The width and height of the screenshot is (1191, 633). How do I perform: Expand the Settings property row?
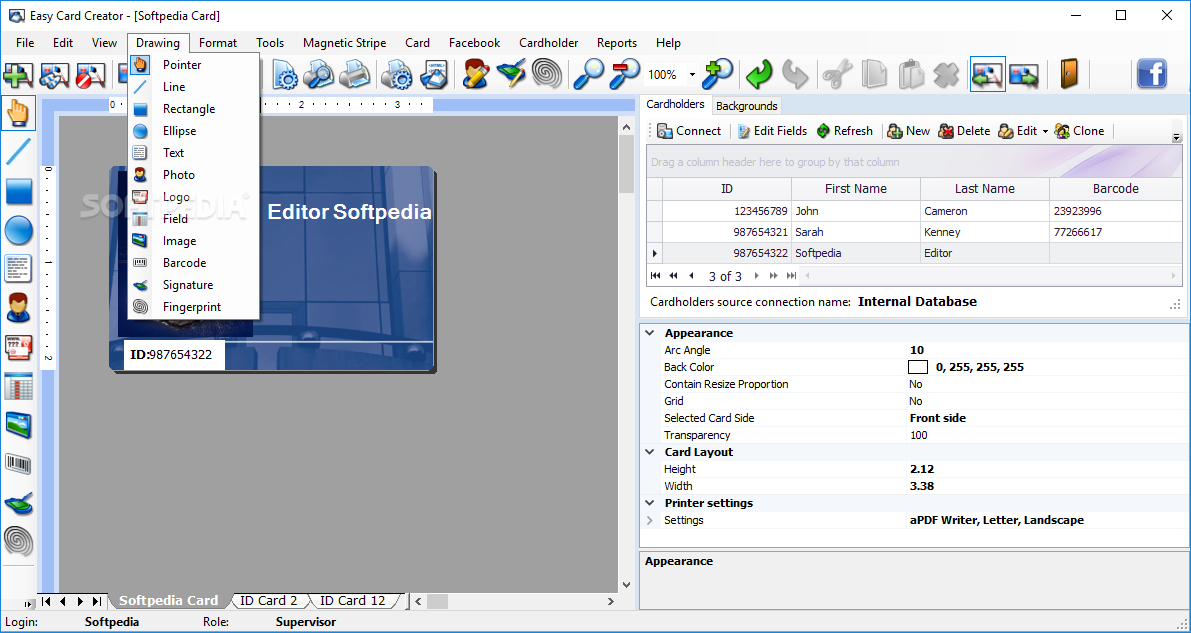click(649, 521)
